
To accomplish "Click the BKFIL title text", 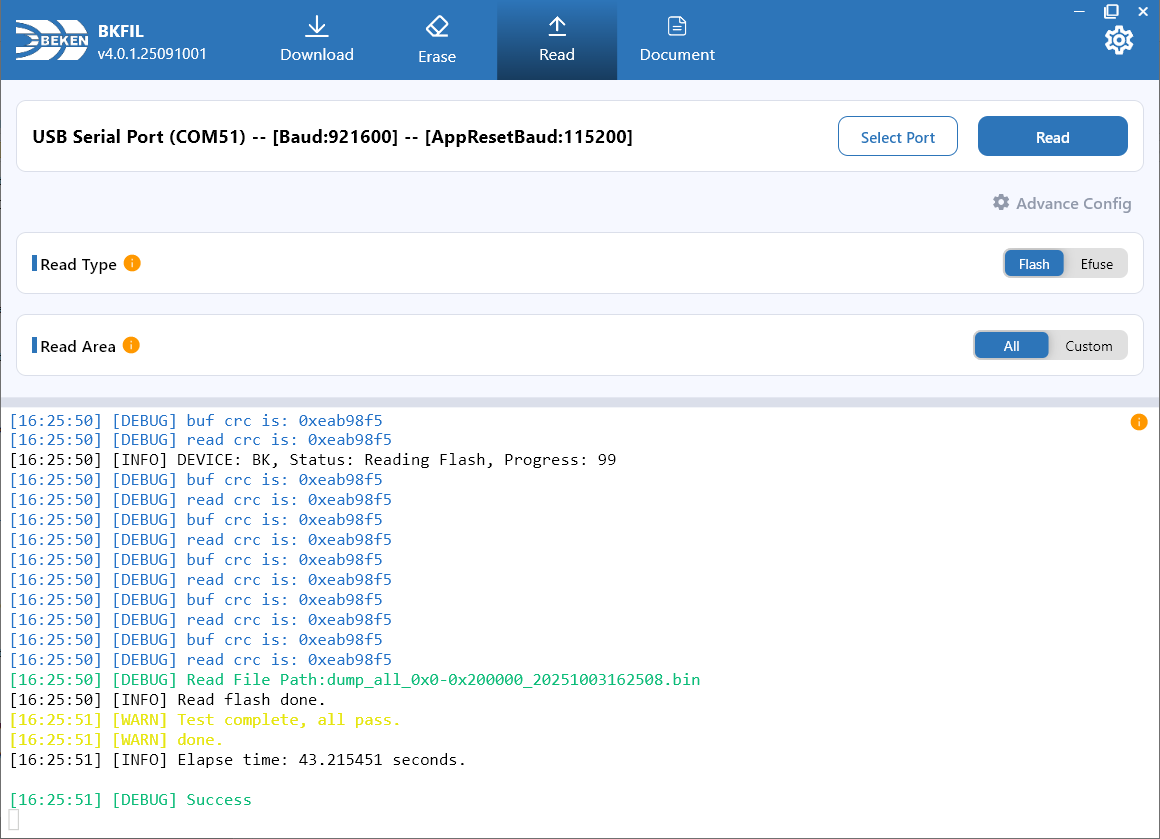I will (121, 31).
